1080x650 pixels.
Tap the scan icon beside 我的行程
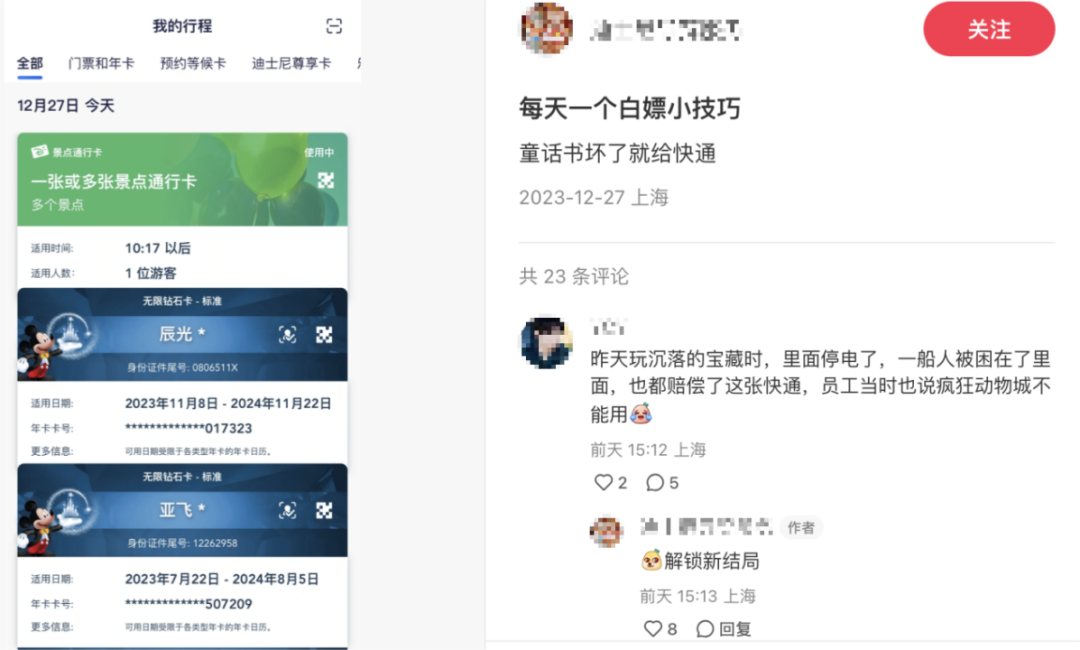click(x=333, y=26)
